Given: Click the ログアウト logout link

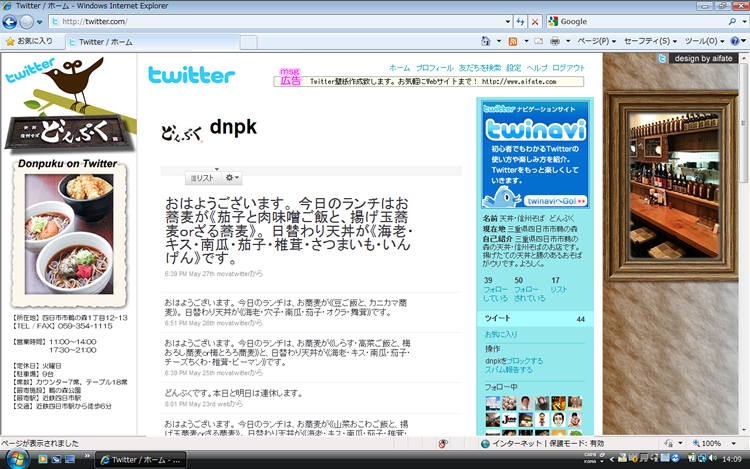Looking at the screenshot, I should tap(568, 68).
